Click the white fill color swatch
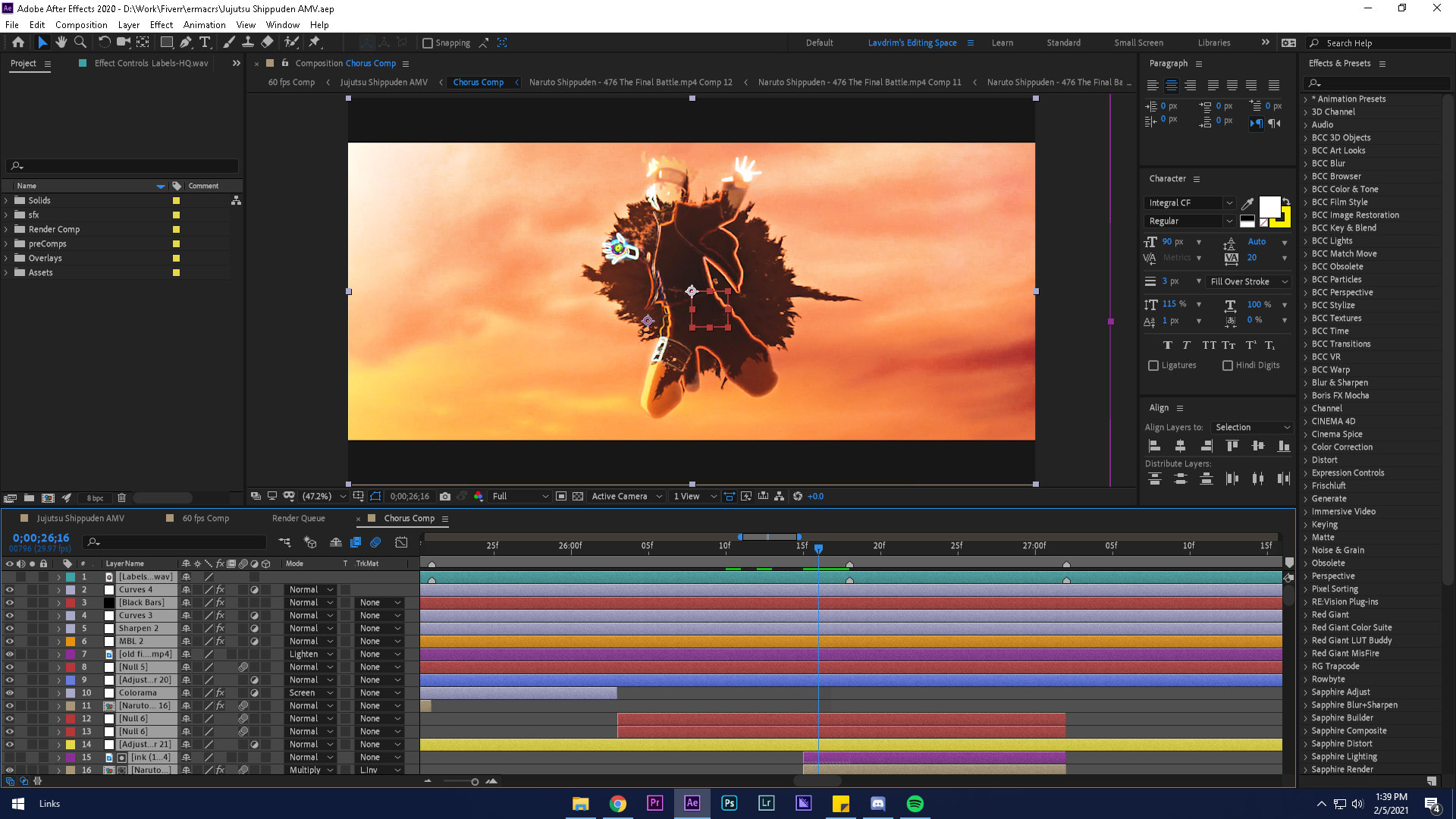This screenshot has height=819, width=1456. [1269, 206]
